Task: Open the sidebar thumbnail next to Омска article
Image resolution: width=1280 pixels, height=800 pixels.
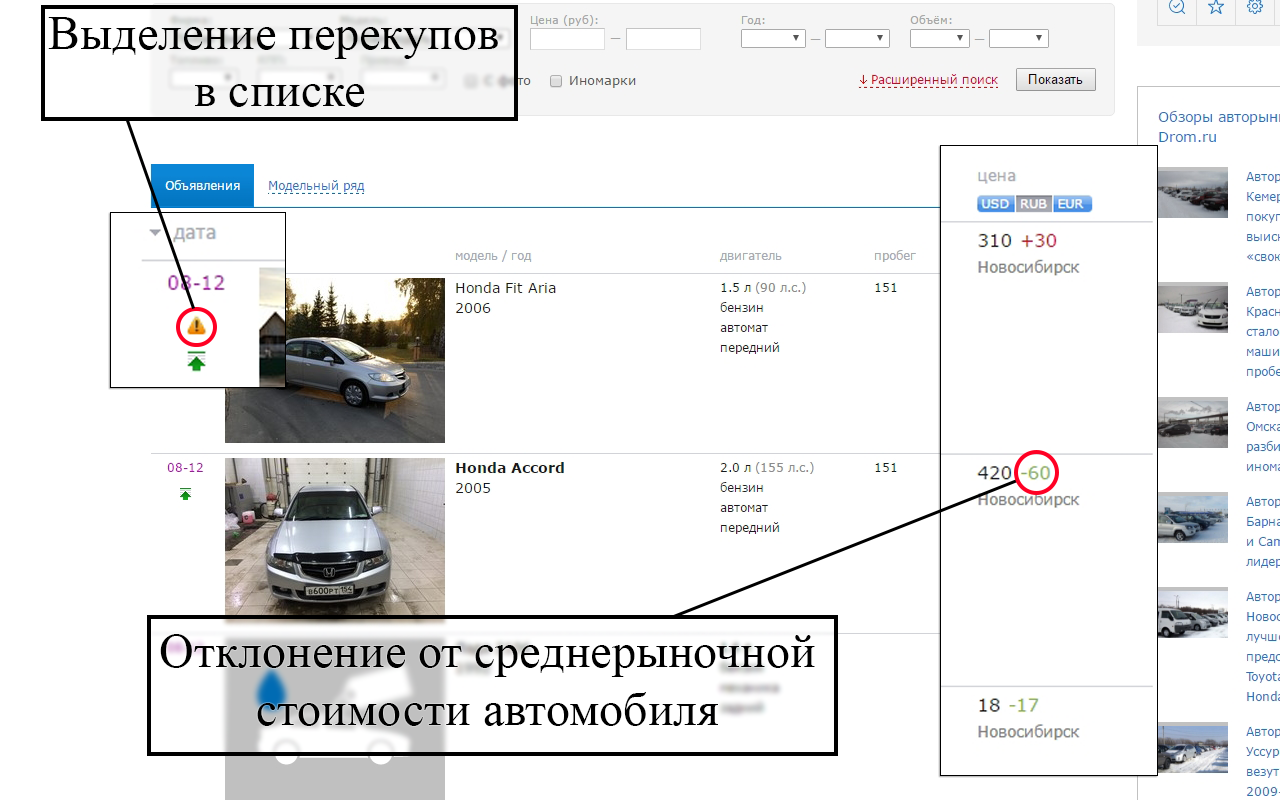Action: 1193,422
